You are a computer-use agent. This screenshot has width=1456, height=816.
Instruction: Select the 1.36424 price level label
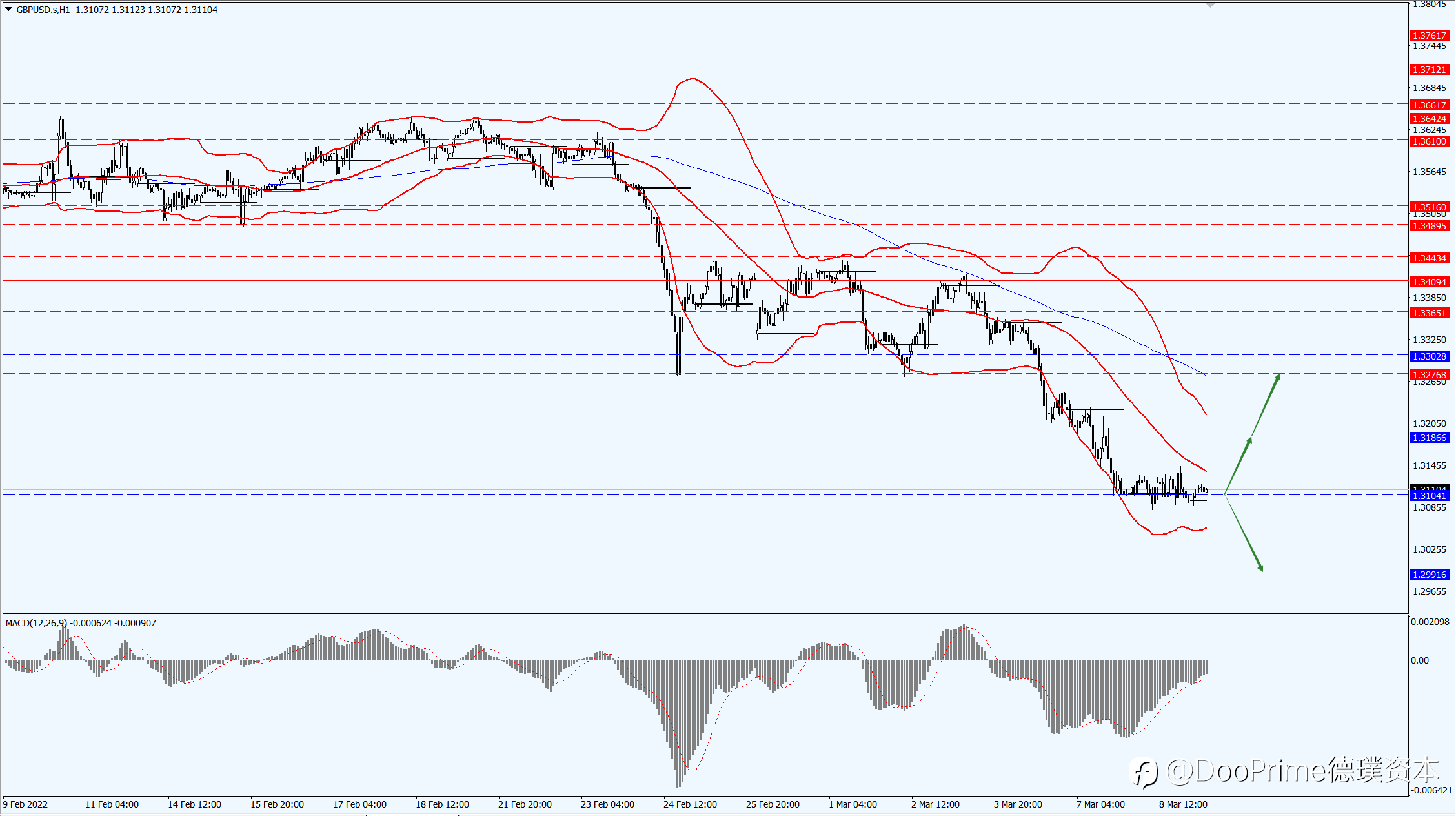tap(1429, 119)
